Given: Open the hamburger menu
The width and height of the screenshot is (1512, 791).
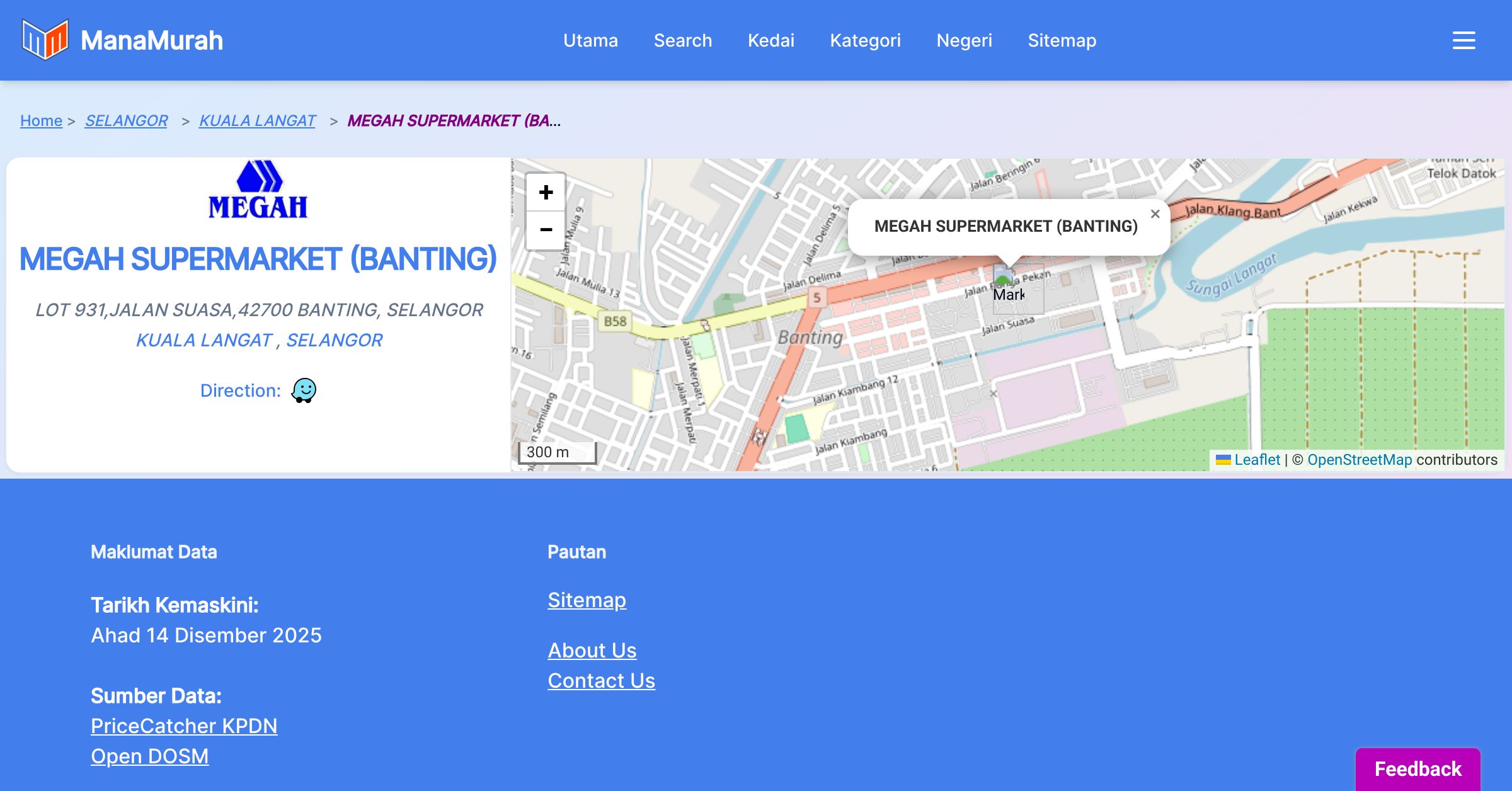Looking at the screenshot, I should (1463, 40).
